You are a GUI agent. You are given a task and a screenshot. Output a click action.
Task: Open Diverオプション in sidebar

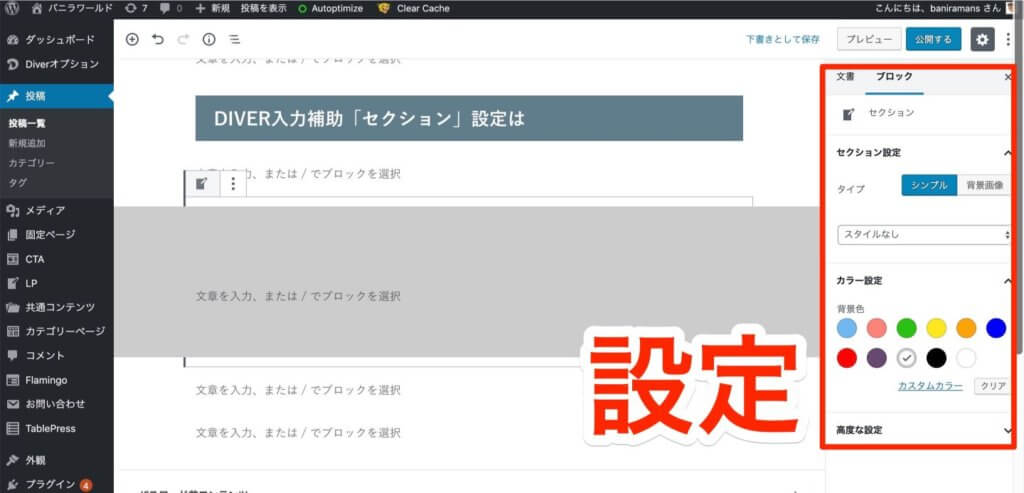click(x=57, y=64)
